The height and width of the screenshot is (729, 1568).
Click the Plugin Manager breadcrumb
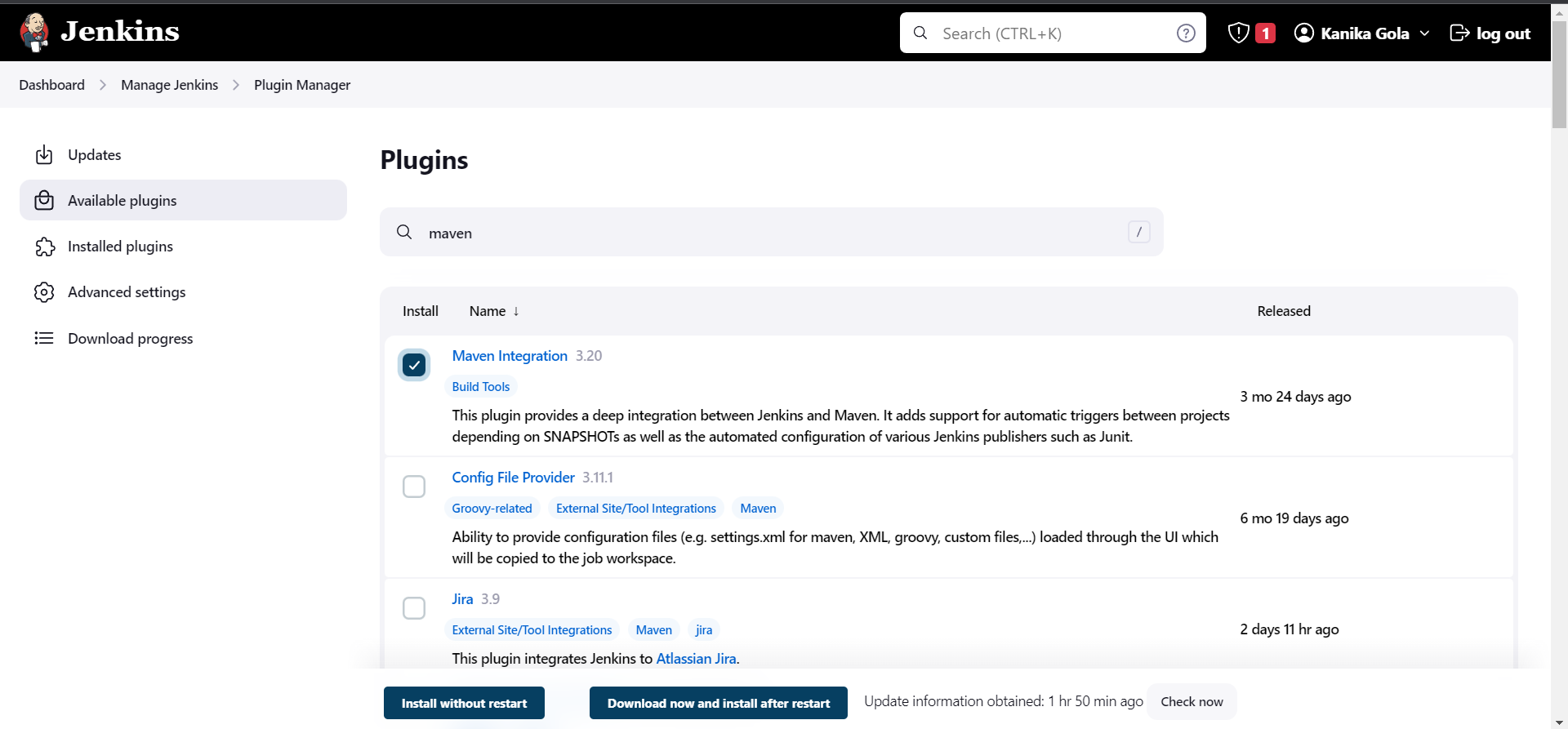tap(302, 85)
